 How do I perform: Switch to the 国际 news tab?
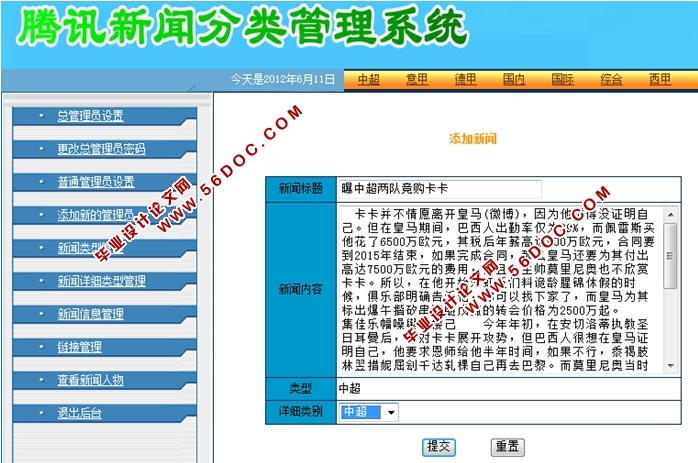click(x=562, y=80)
